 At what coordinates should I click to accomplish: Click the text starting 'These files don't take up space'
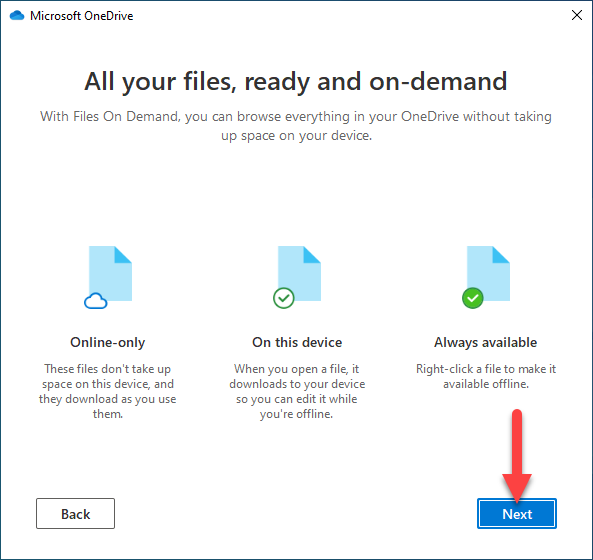pos(108,391)
